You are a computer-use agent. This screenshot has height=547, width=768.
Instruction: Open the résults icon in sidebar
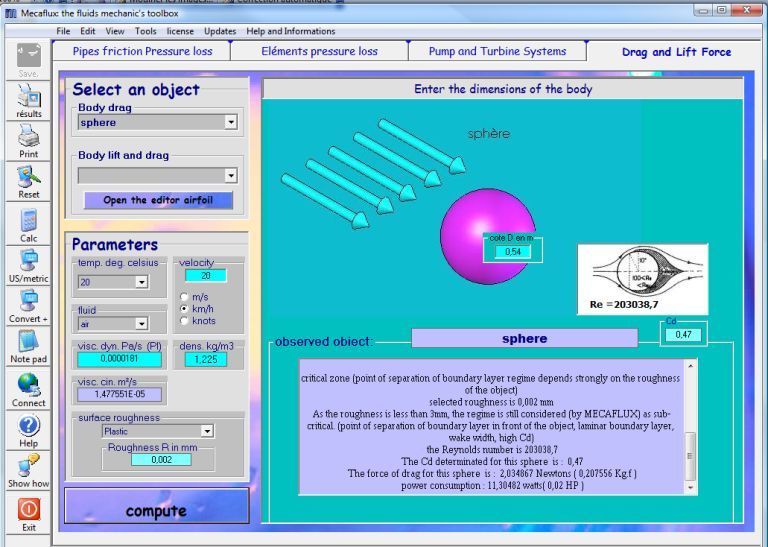(x=29, y=96)
